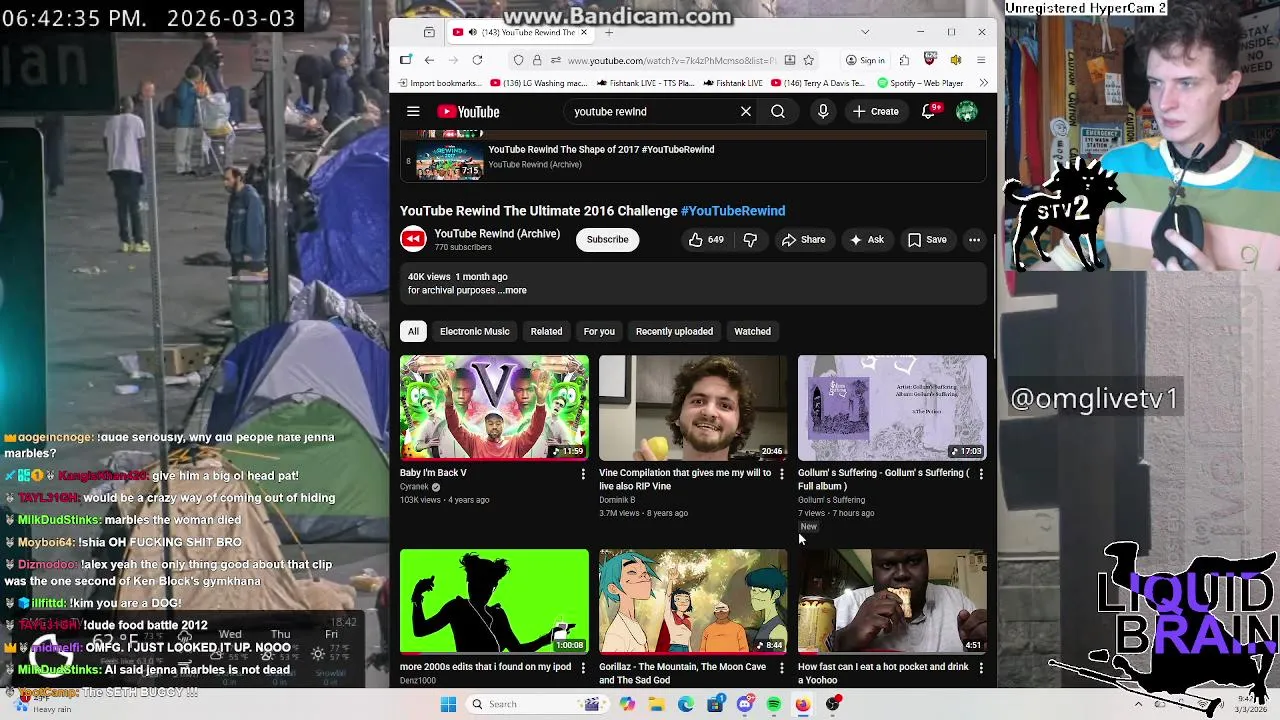The image size is (1280, 720).
Task: Open YouTube notifications bell
Action: click(929, 112)
